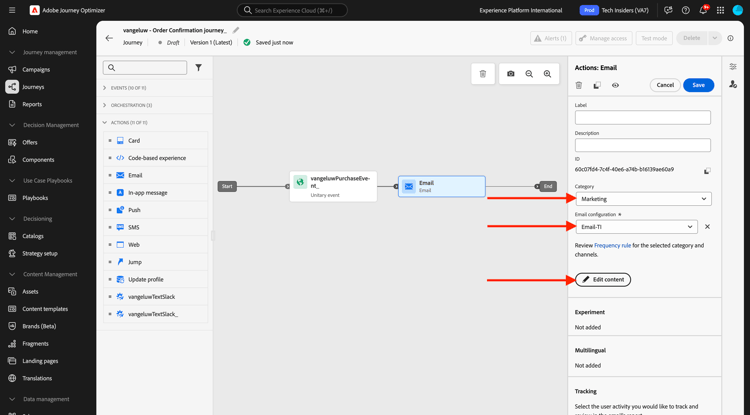Open Reports in the sidebar
Screen dimensions: 750x415
point(32,104)
